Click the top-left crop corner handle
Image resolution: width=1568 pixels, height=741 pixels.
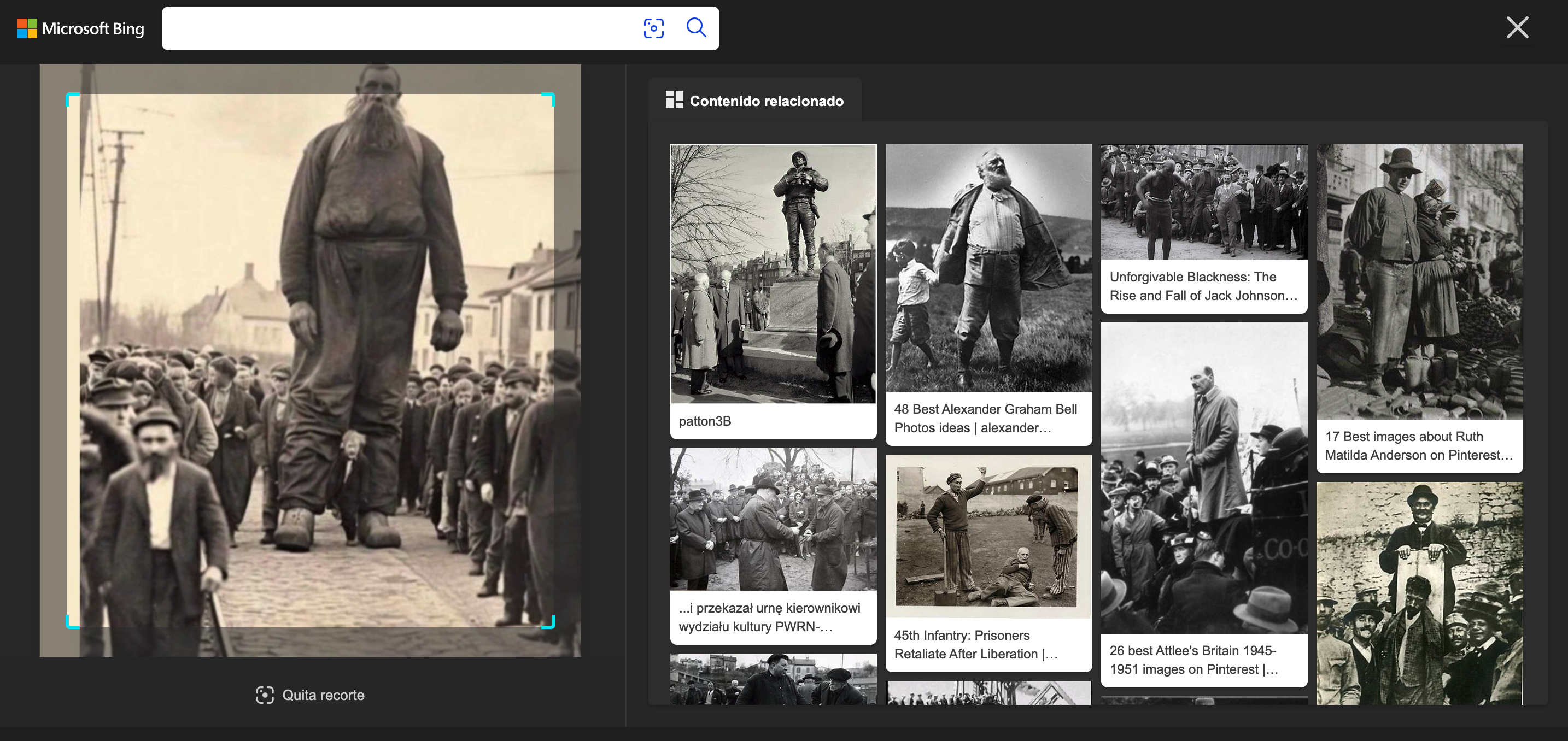point(69,97)
